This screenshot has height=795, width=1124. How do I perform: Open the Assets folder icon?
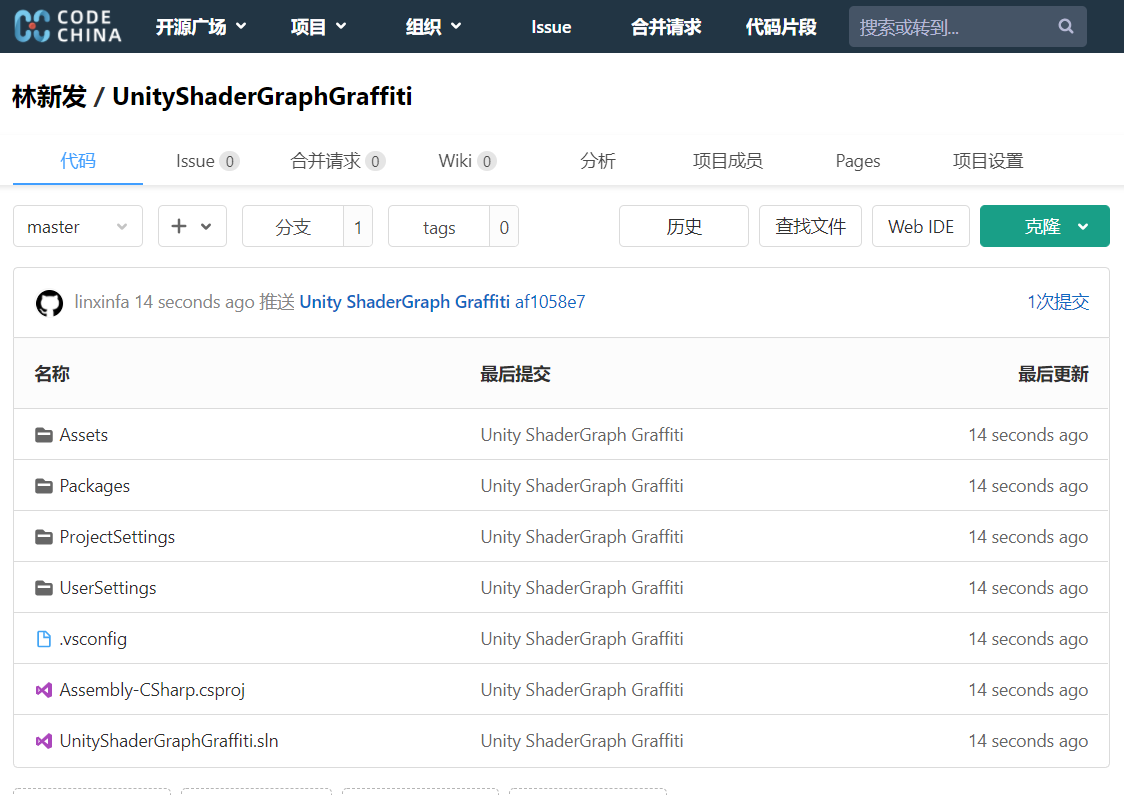[x=44, y=434]
